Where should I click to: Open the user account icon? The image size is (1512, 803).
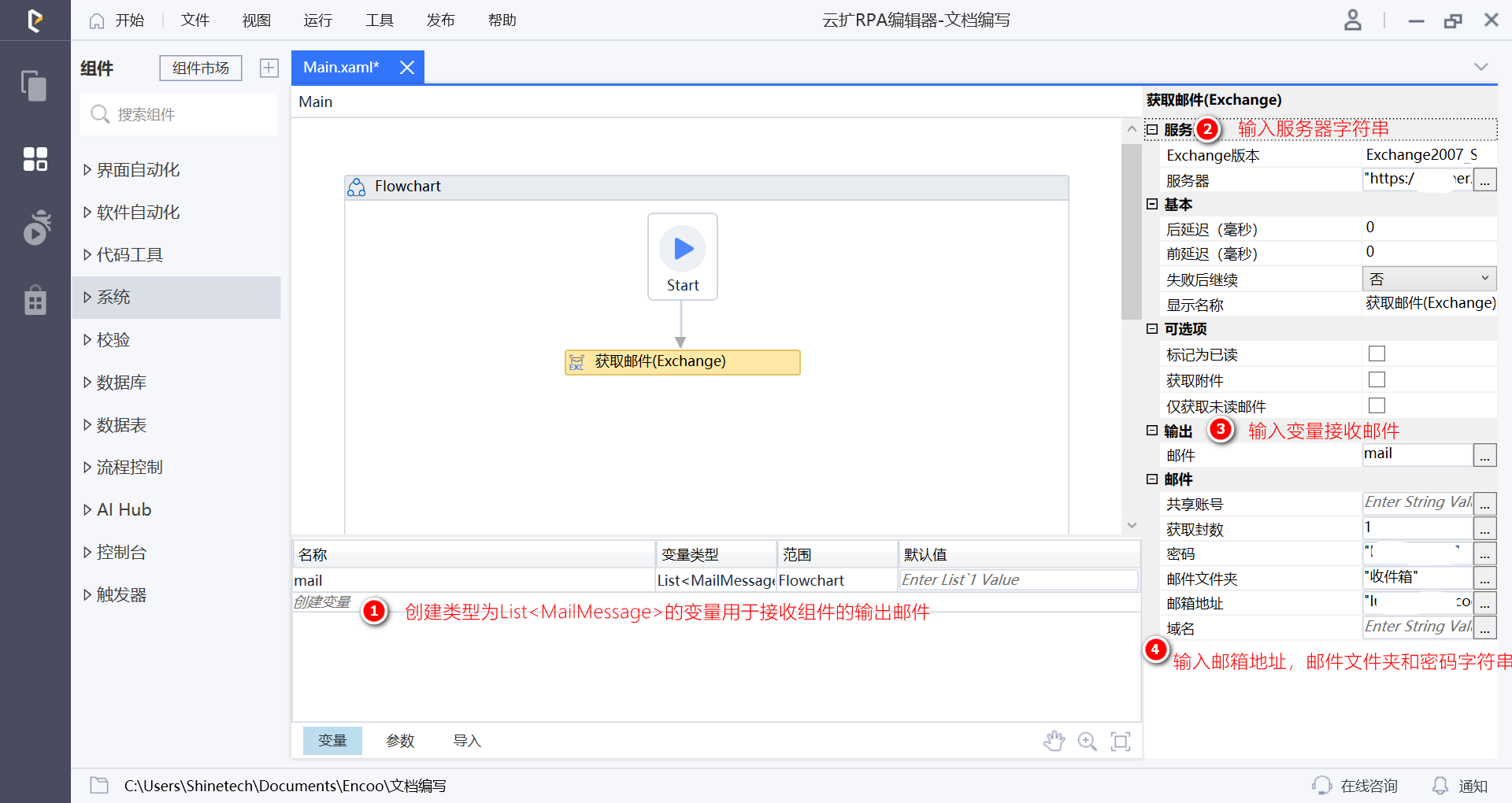(1352, 20)
